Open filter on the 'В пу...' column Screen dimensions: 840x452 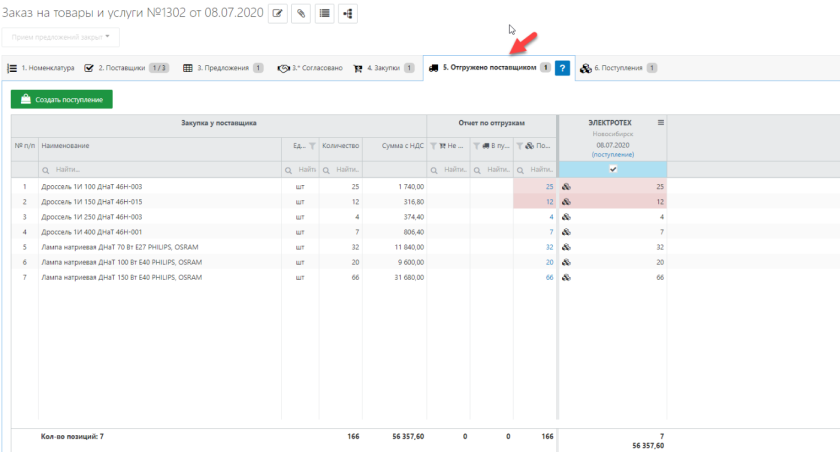pyautogui.click(x=478, y=146)
